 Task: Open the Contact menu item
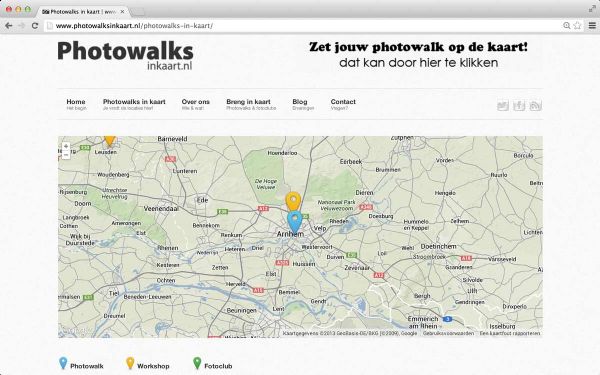[x=343, y=104]
